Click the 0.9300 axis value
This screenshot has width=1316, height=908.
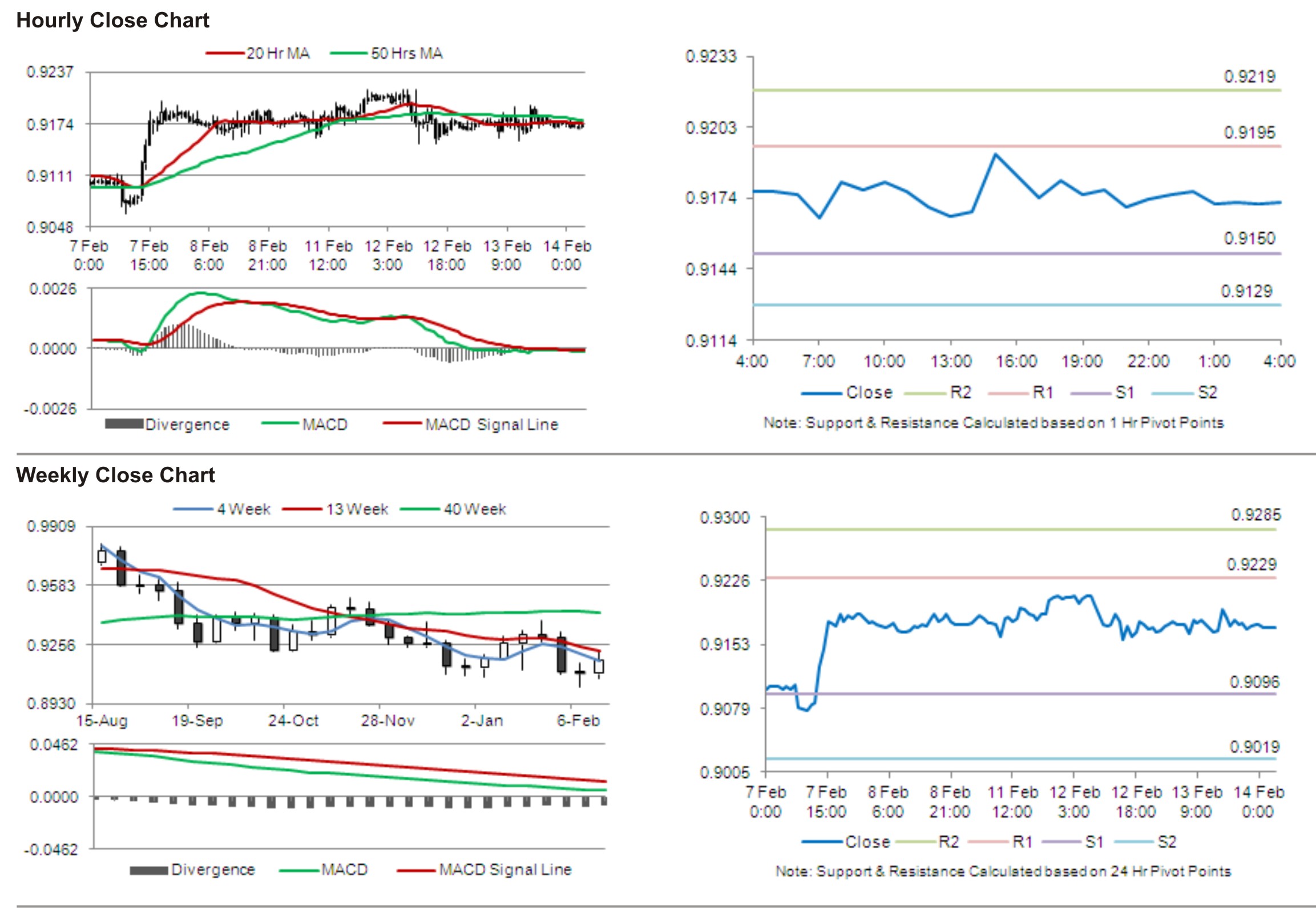point(725,518)
